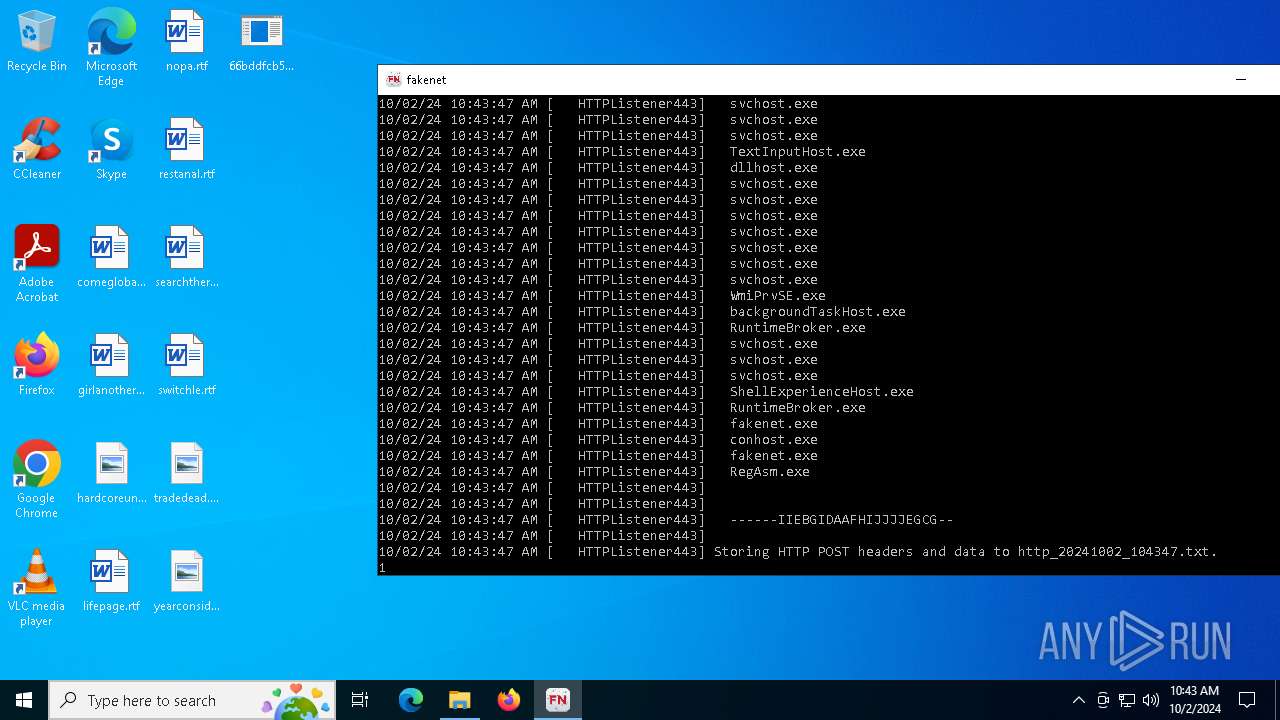Click the dllhost.exe log entry

pos(773,168)
